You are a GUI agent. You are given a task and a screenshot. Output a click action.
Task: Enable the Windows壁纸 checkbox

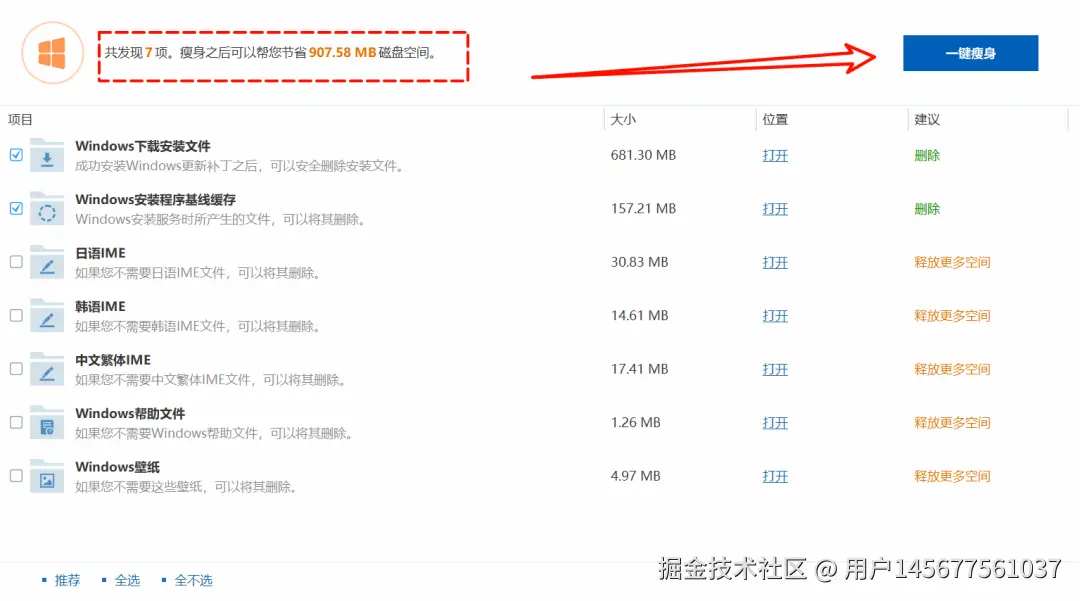click(15, 475)
